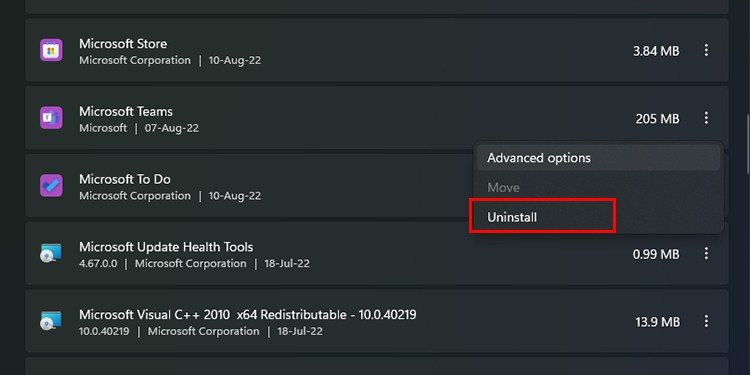Click the Visual C++ 2010 Redistributable icon

point(51,321)
